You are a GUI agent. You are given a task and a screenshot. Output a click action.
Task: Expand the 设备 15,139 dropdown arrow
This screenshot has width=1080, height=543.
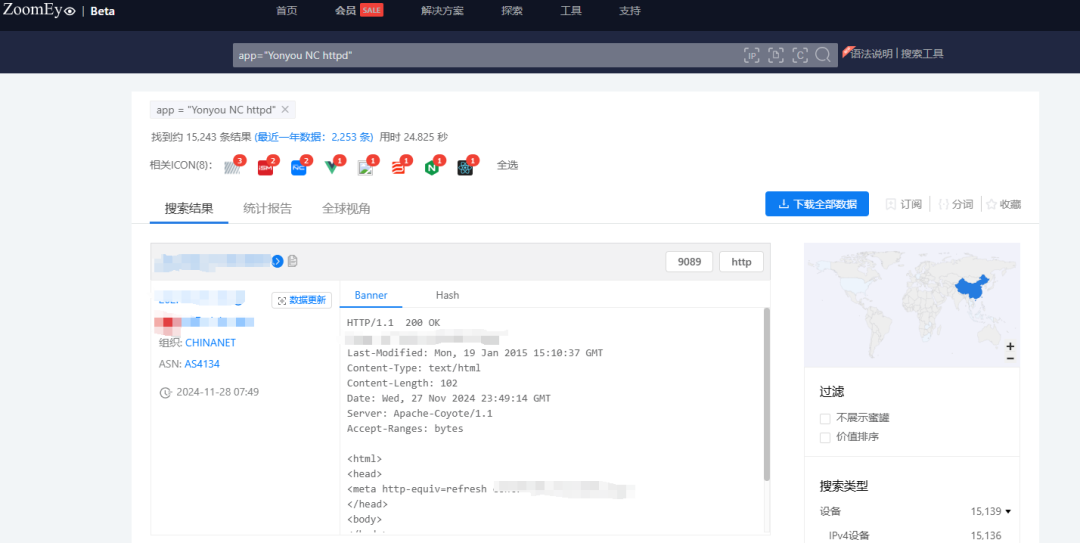(1008, 512)
